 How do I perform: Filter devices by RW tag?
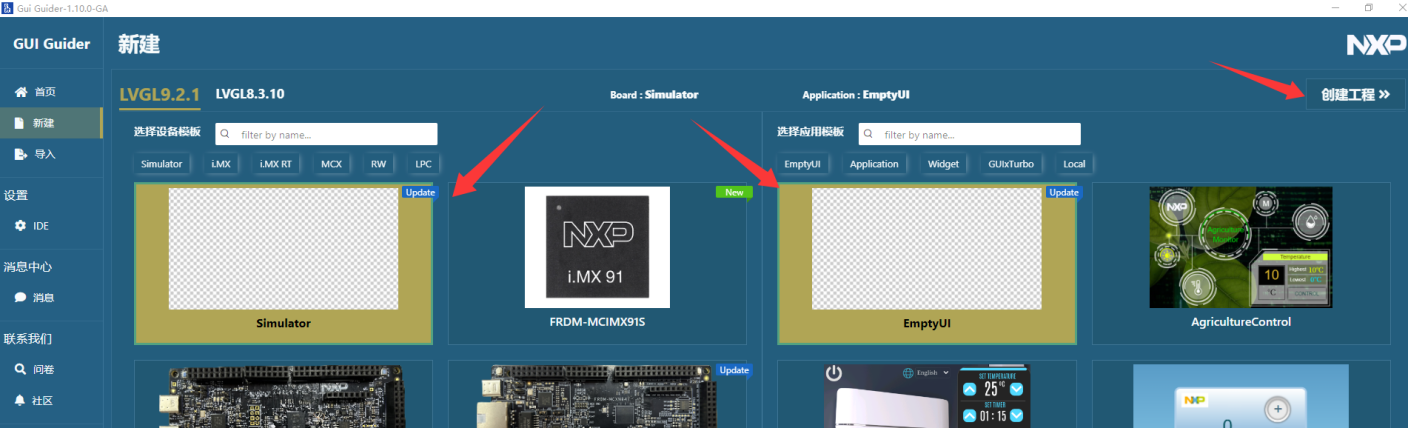(379, 164)
